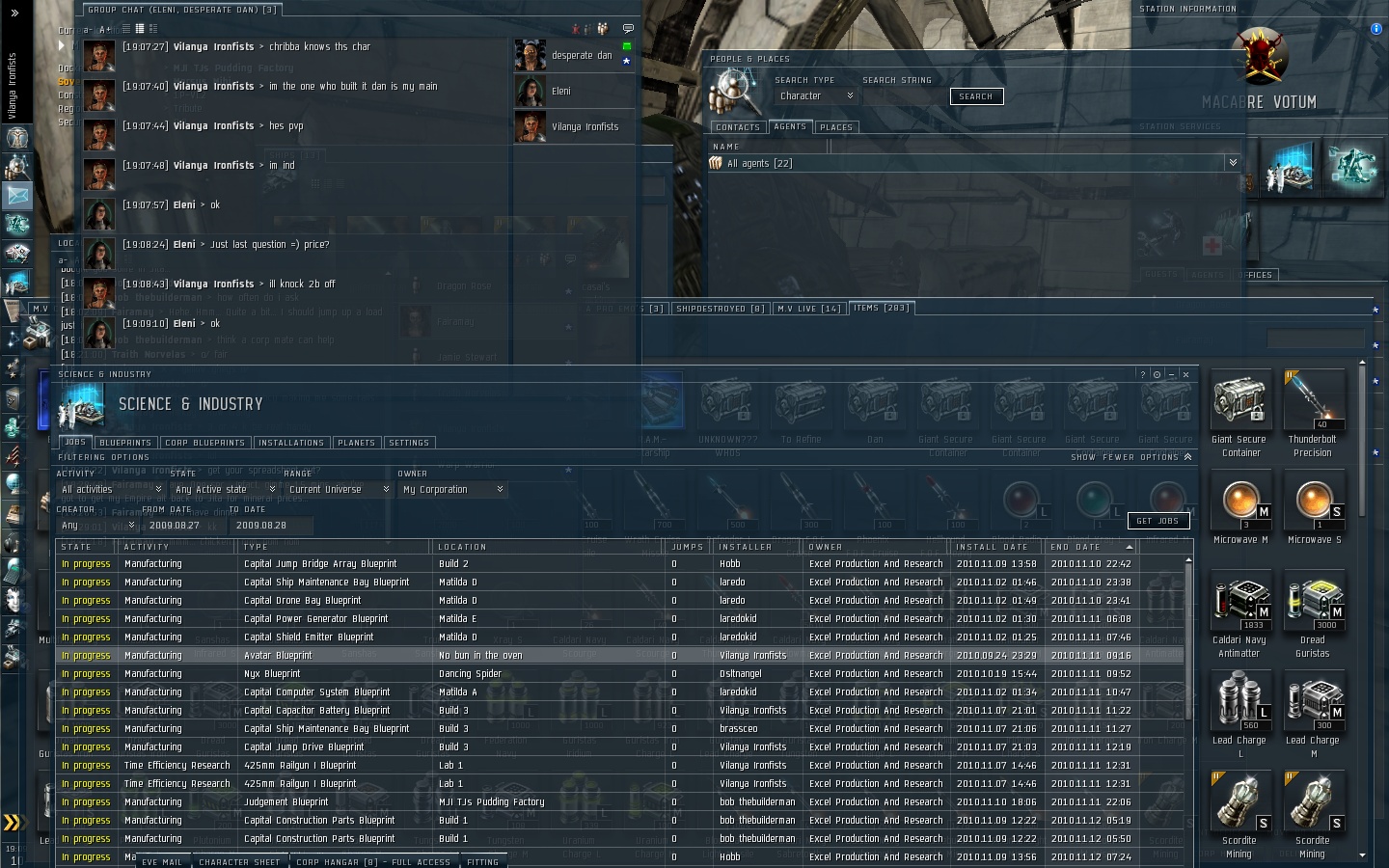This screenshot has width=1389, height=868.
Task: Open the globe map icon in sidebar
Action: point(17,483)
